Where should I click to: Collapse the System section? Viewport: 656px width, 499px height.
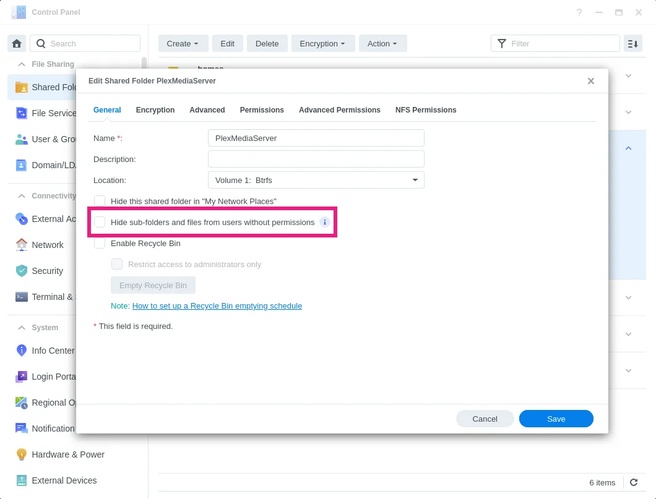21,328
